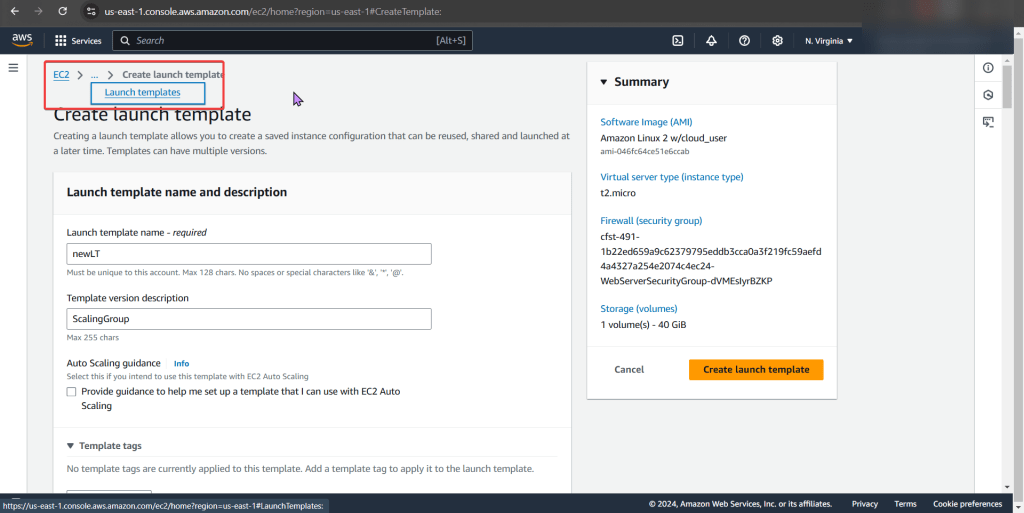Open the help question mark icon
Image resolution: width=1024 pixels, height=513 pixels.
[744, 41]
